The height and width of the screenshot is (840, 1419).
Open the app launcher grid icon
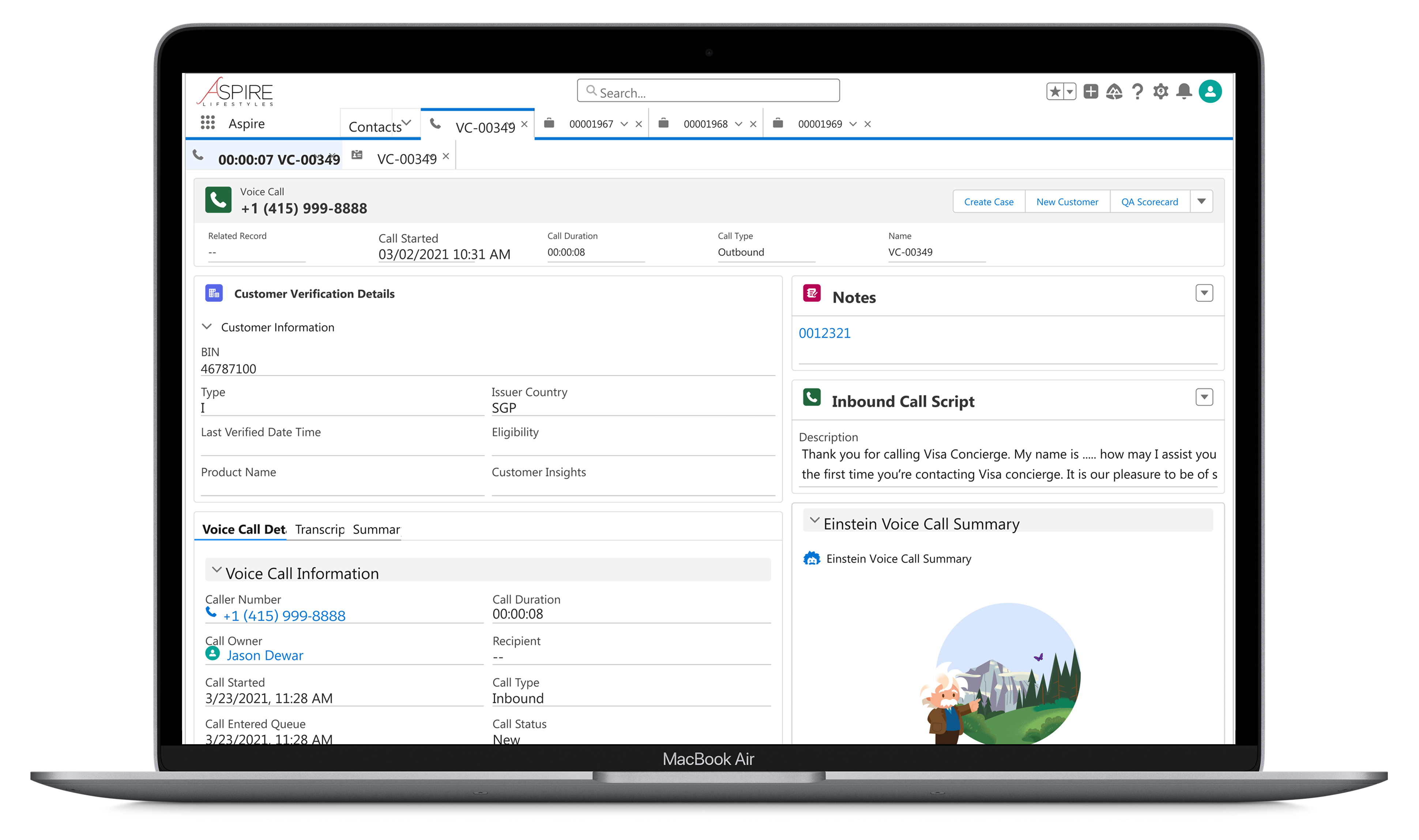[x=208, y=123]
